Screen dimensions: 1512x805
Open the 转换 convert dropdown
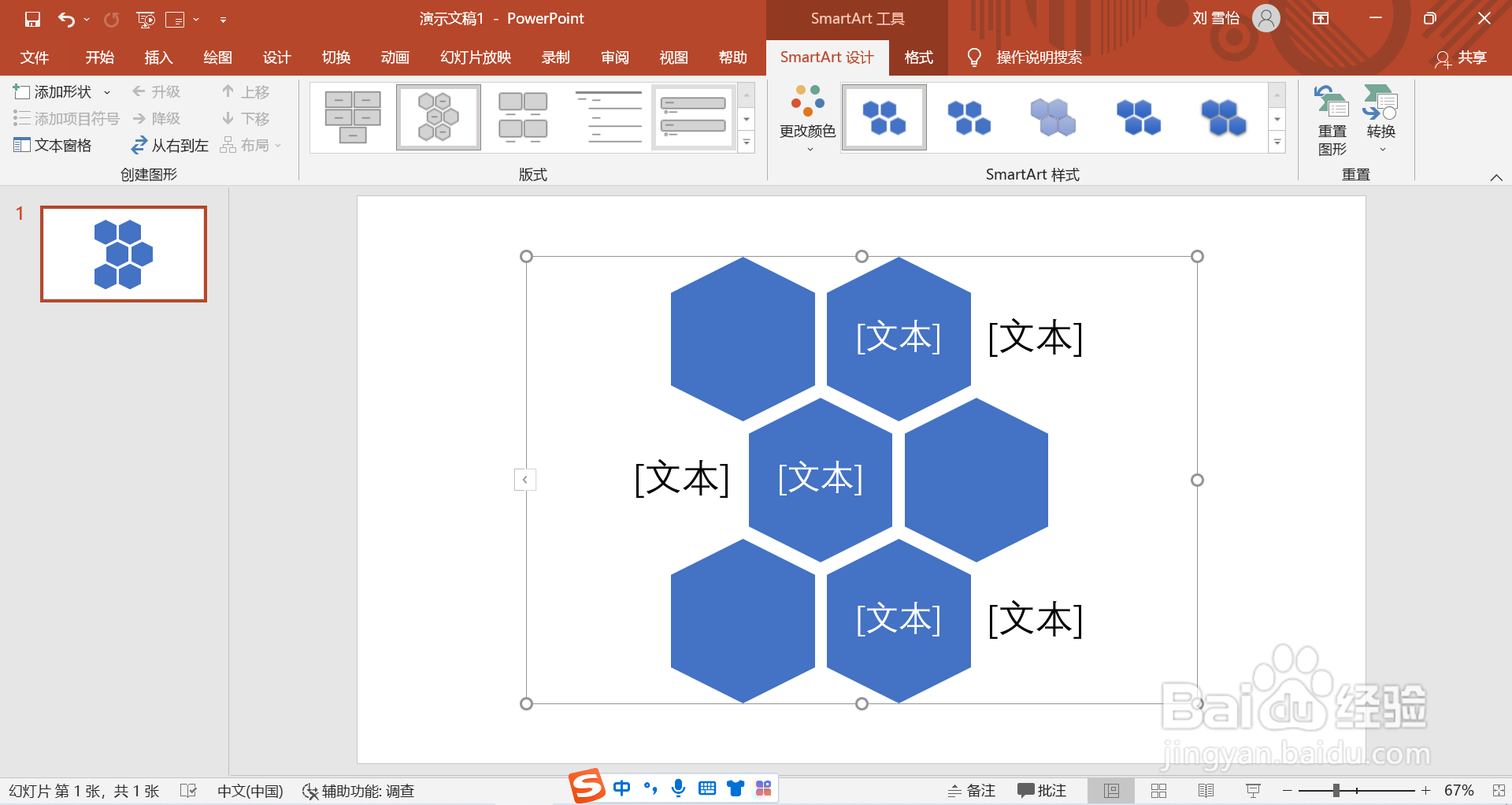pyautogui.click(x=1381, y=119)
